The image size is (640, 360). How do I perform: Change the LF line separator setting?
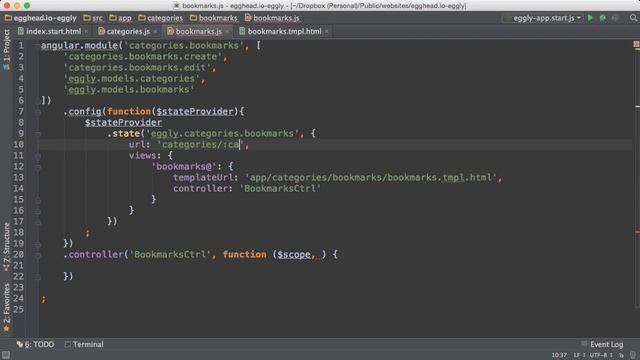coord(579,356)
